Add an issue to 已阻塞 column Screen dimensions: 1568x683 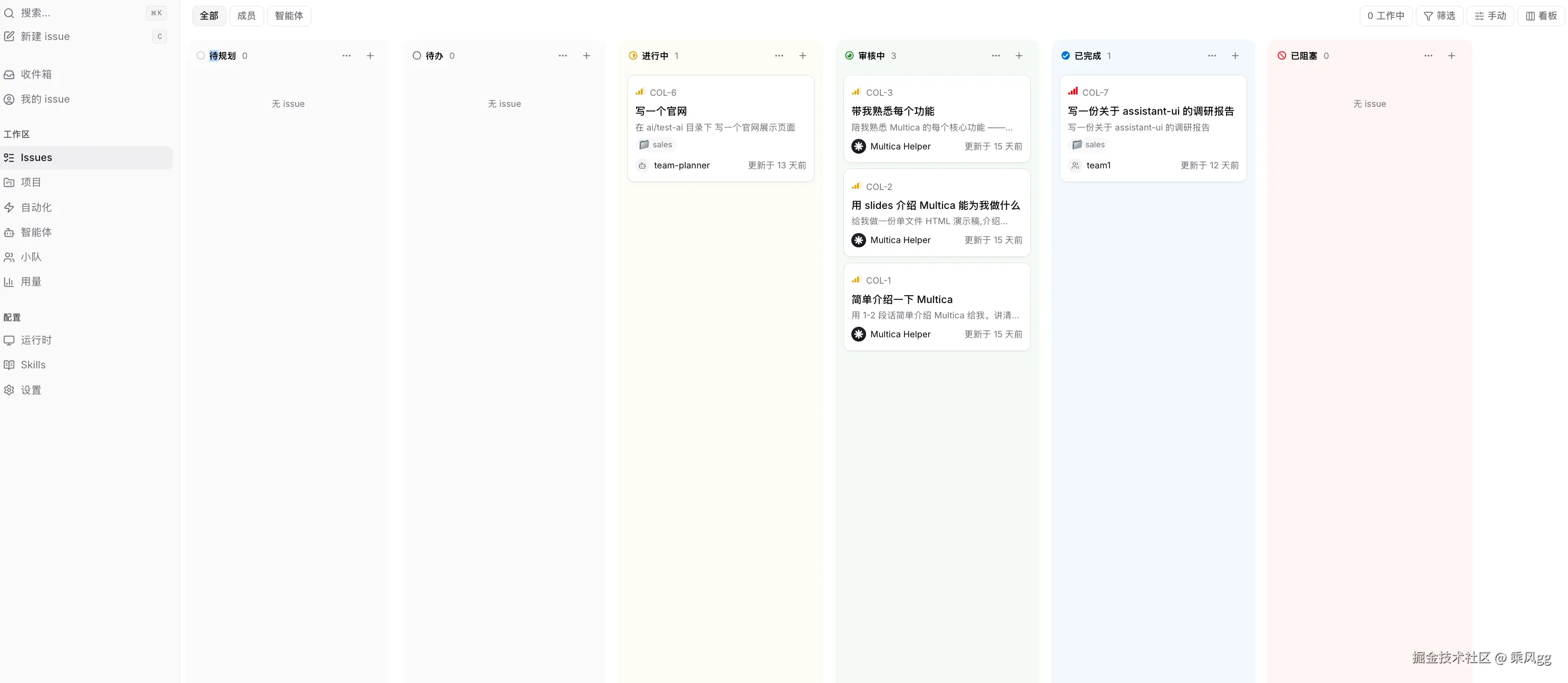[1452, 56]
